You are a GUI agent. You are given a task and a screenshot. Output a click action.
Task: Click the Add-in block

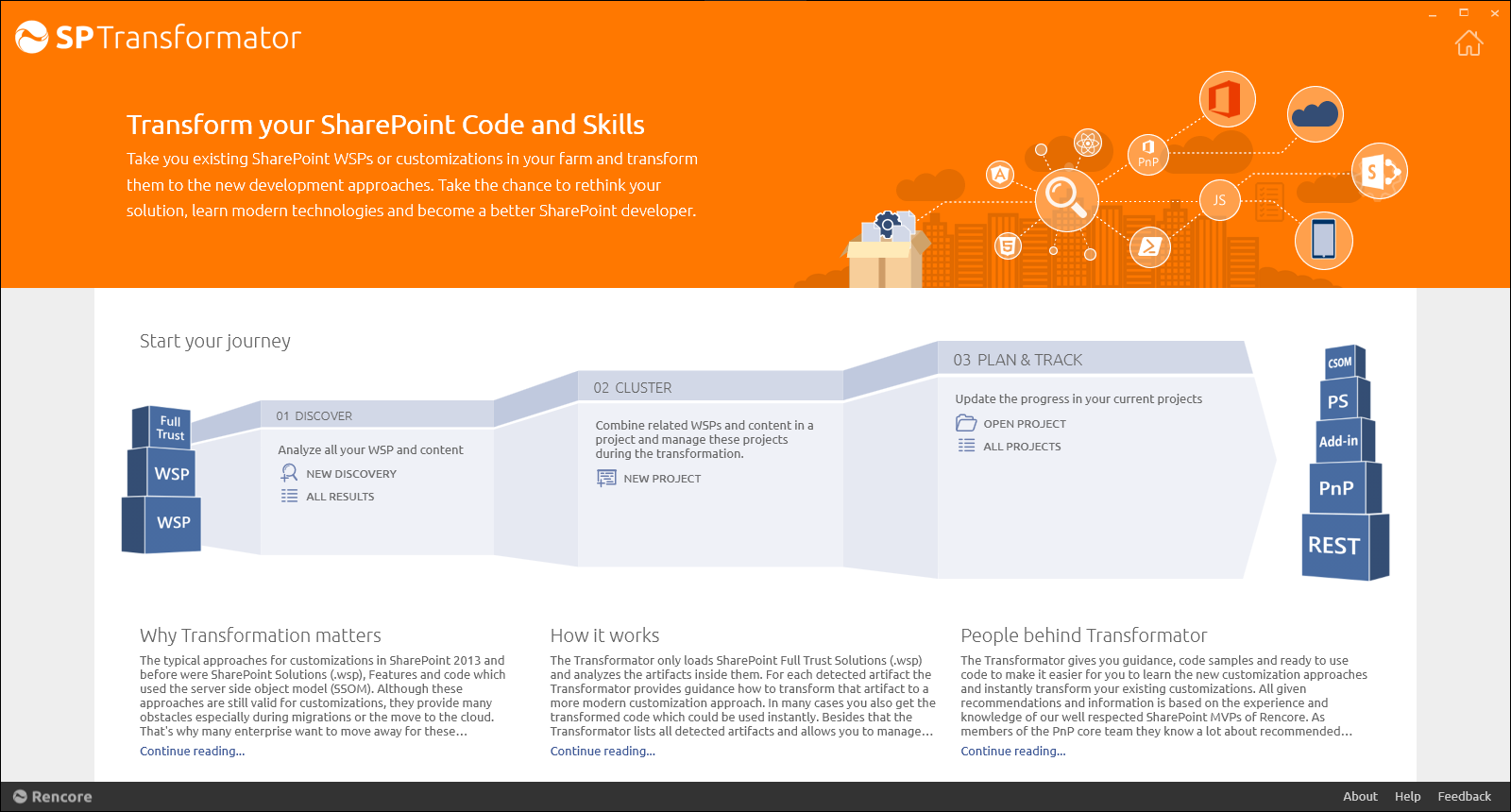pos(1345,441)
